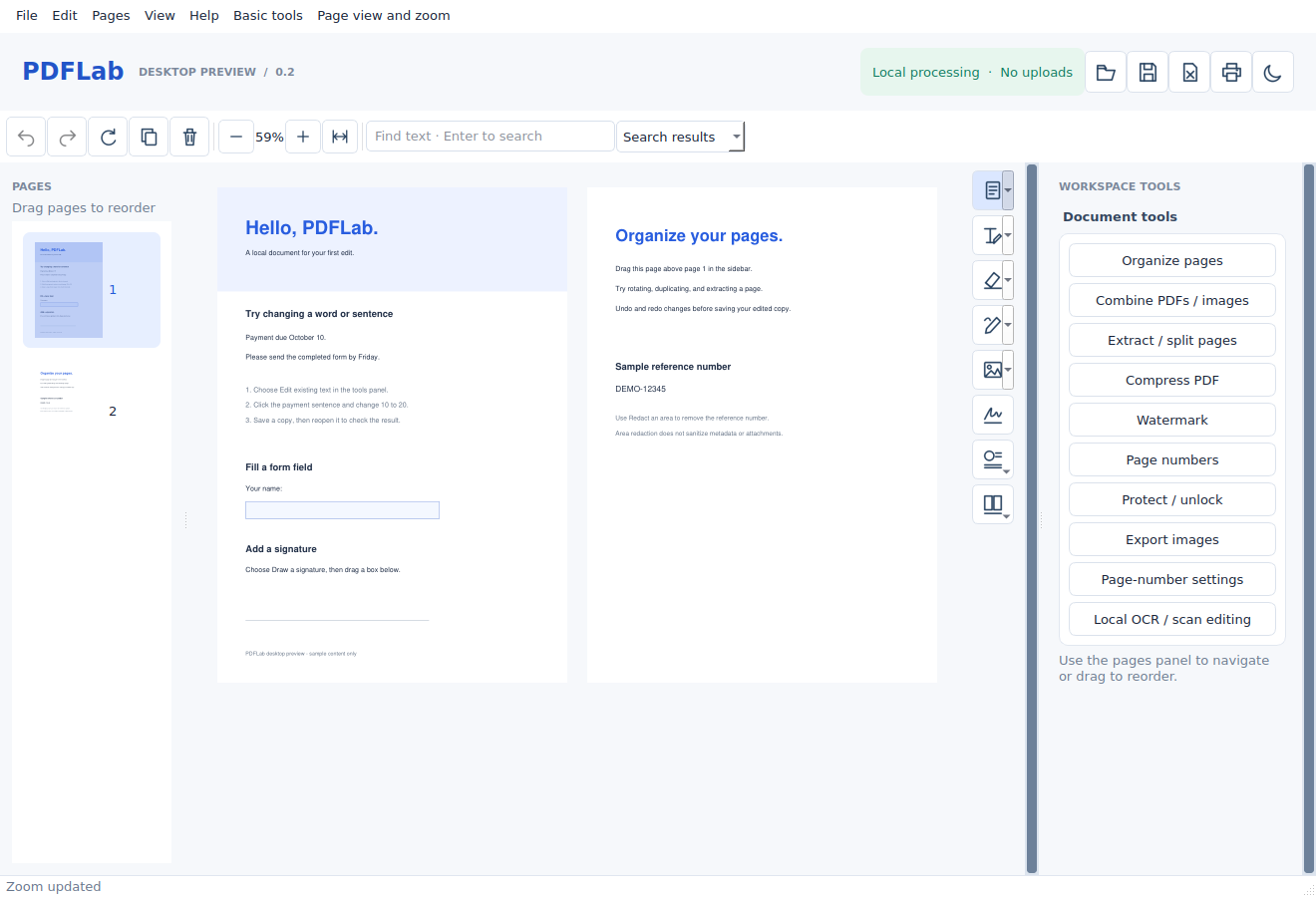Open the Search results dropdown
The height and width of the screenshot is (897, 1316).
coord(681,137)
